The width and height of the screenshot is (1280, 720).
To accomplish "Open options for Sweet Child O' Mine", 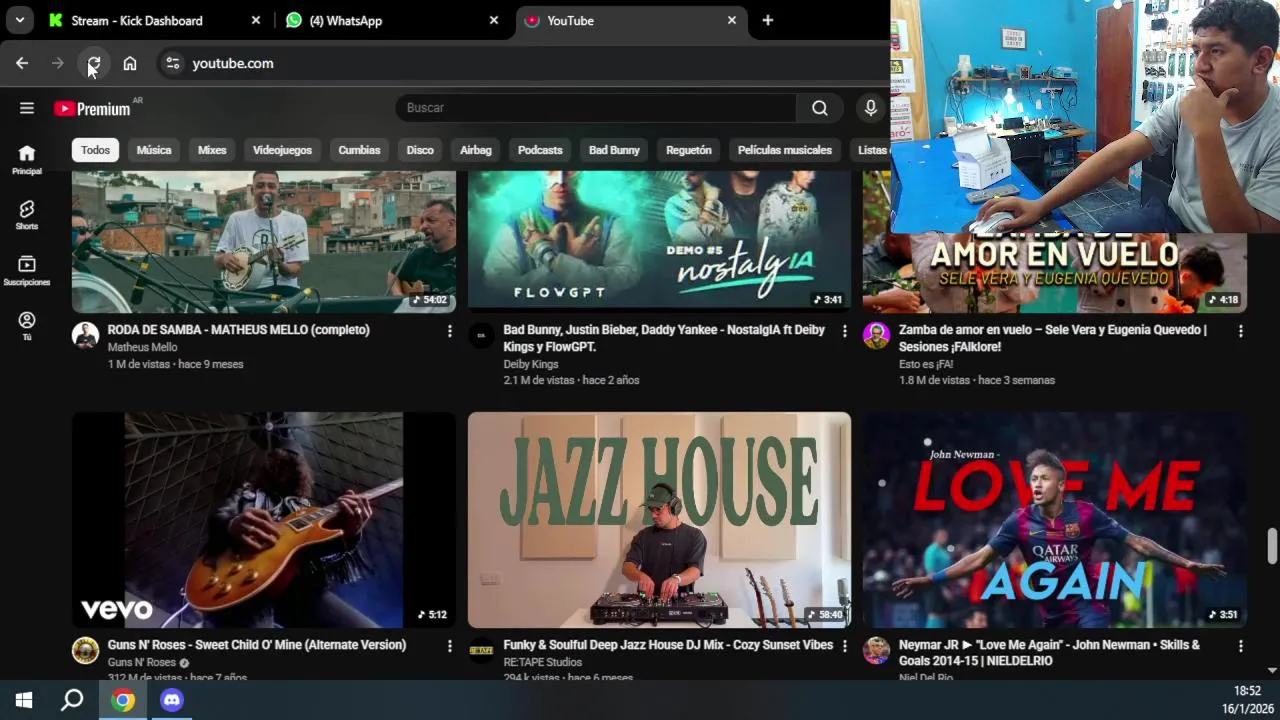I will coord(449,646).
